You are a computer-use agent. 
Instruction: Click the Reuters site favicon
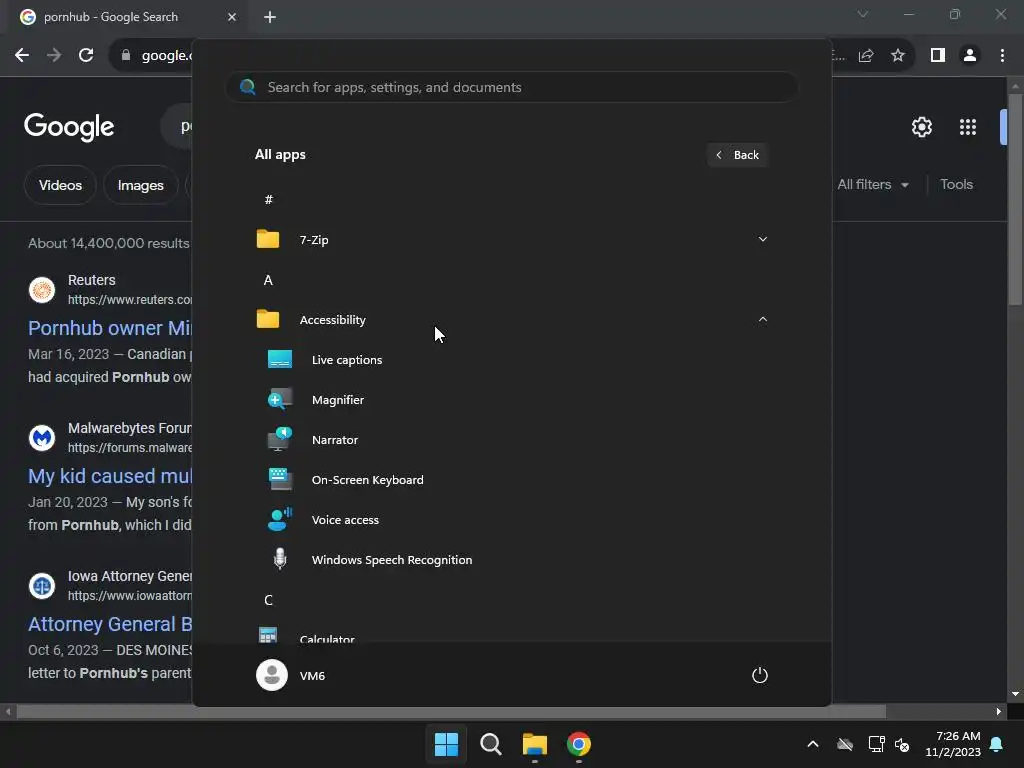[x=42, y=289]
